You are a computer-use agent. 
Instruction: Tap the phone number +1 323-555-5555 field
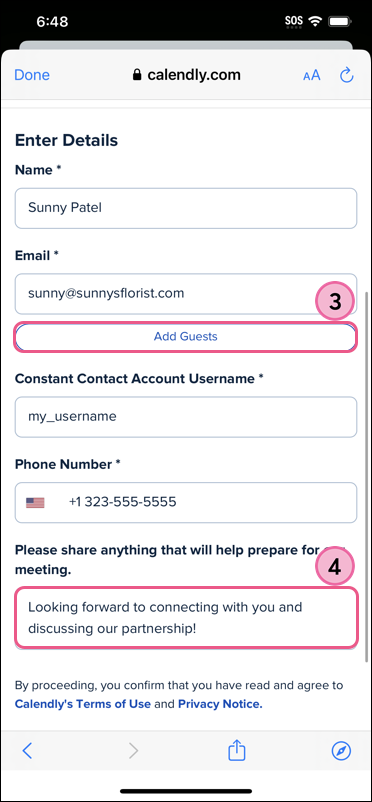tap(186, 502)
